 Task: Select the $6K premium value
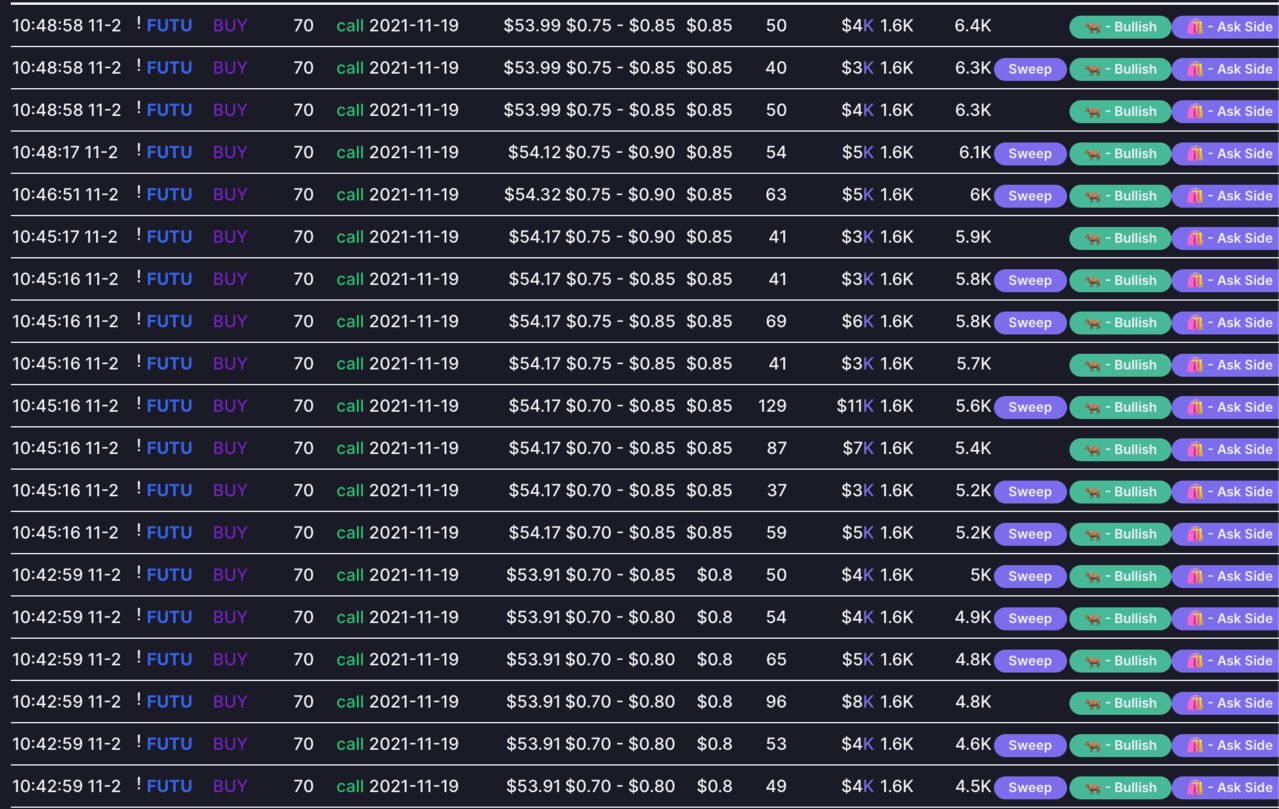coord(858,322)
